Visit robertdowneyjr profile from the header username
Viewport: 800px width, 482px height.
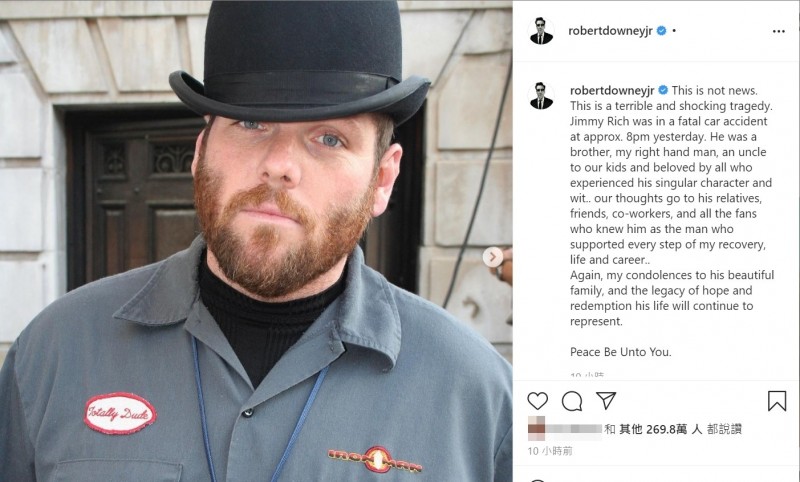click(x=610, y=31)
